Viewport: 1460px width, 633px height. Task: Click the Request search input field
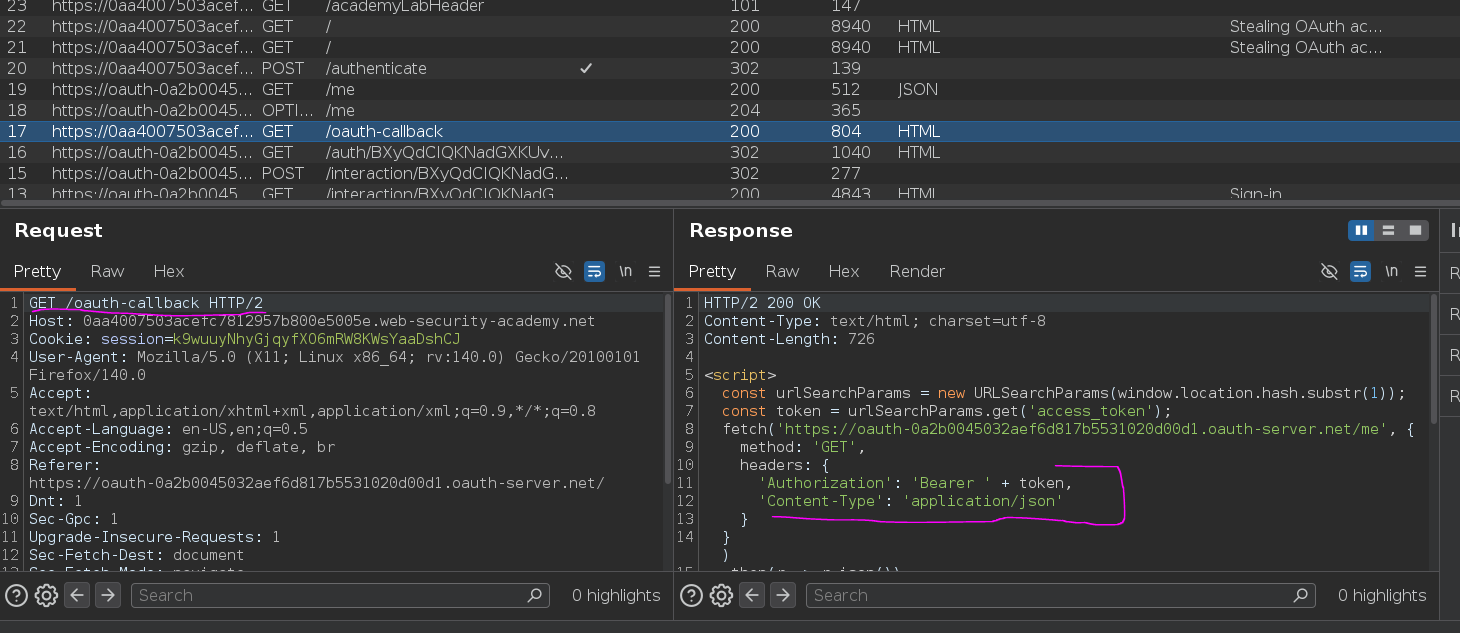pos(340,595)
